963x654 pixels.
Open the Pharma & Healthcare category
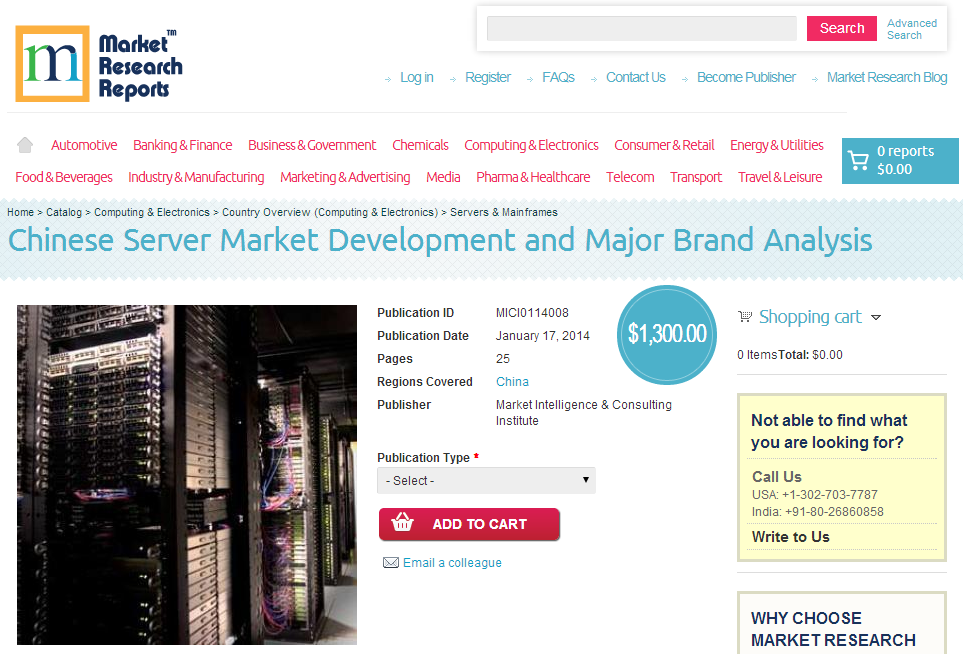click(x=533, y=177)
